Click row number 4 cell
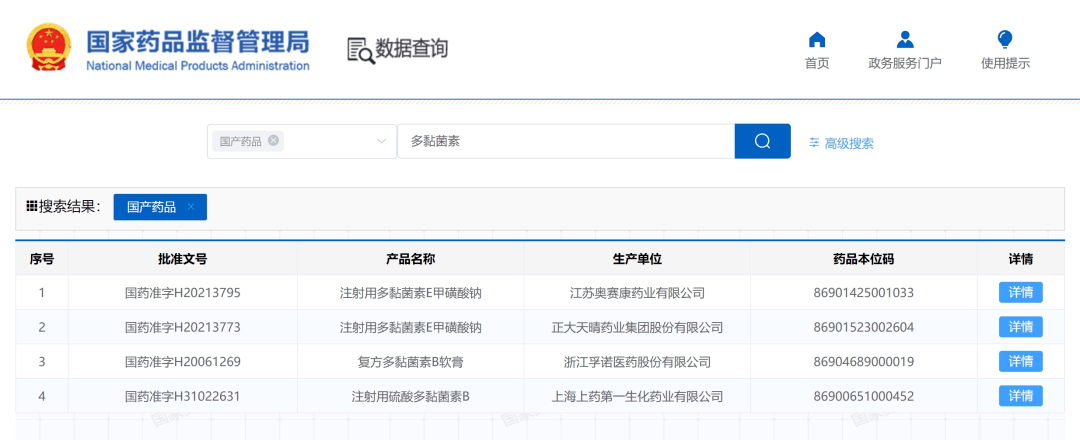Image resolution: width=1080 pixels, height=440 pixels. pyautogui.click(x=42, y=396)
